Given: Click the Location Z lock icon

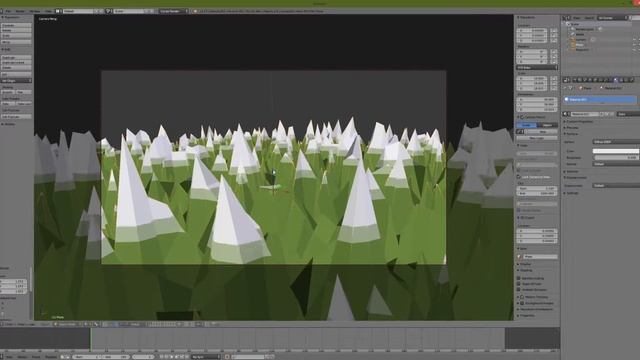Looking at the screenshot, I should [x=553, y=40].
